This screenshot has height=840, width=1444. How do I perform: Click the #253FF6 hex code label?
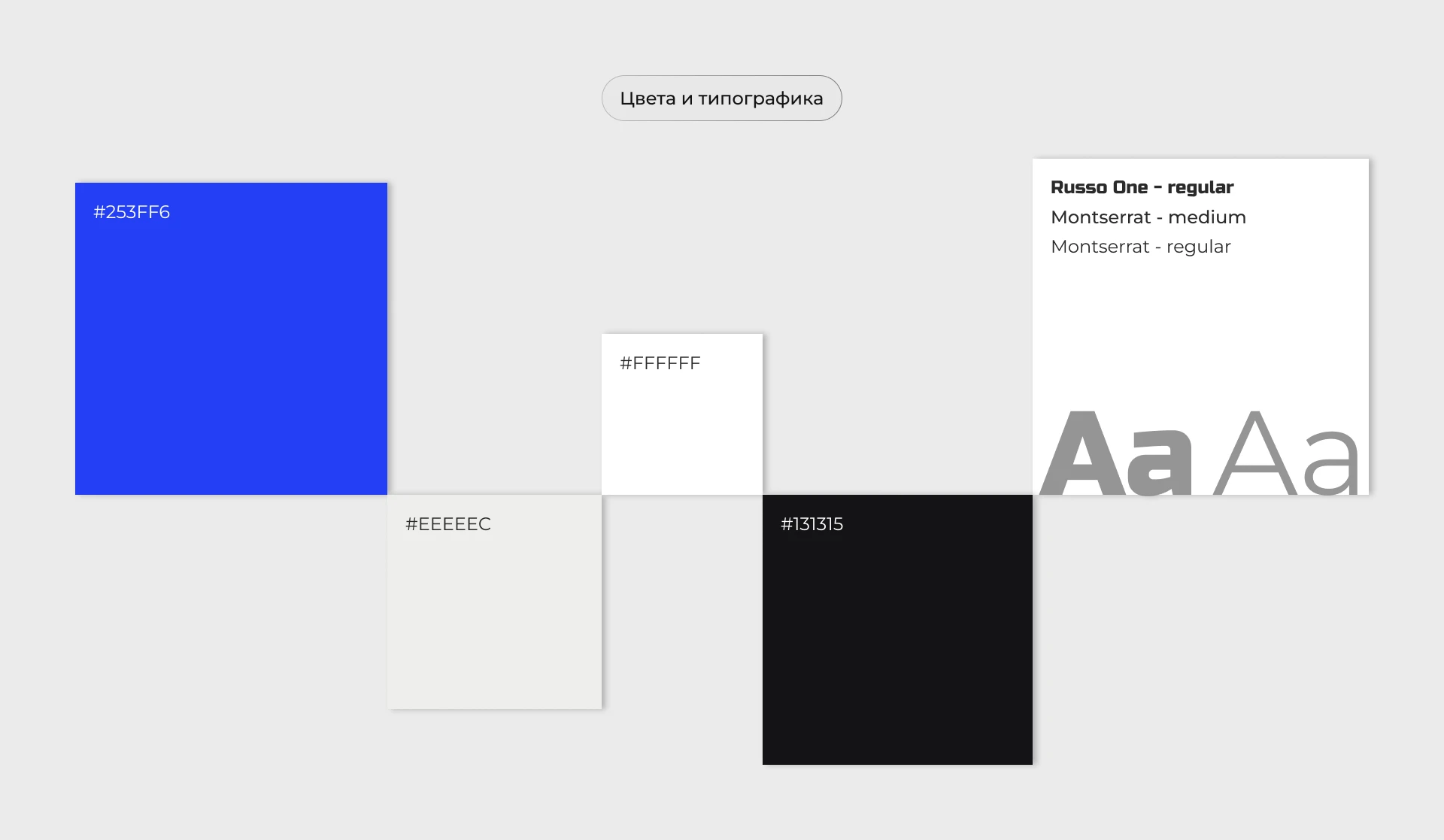132,212
